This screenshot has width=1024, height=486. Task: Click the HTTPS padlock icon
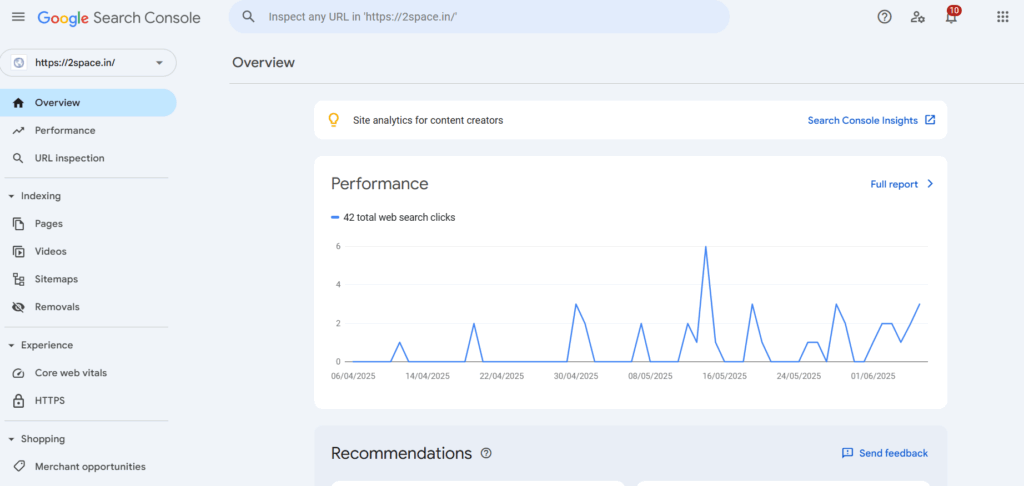18,400
